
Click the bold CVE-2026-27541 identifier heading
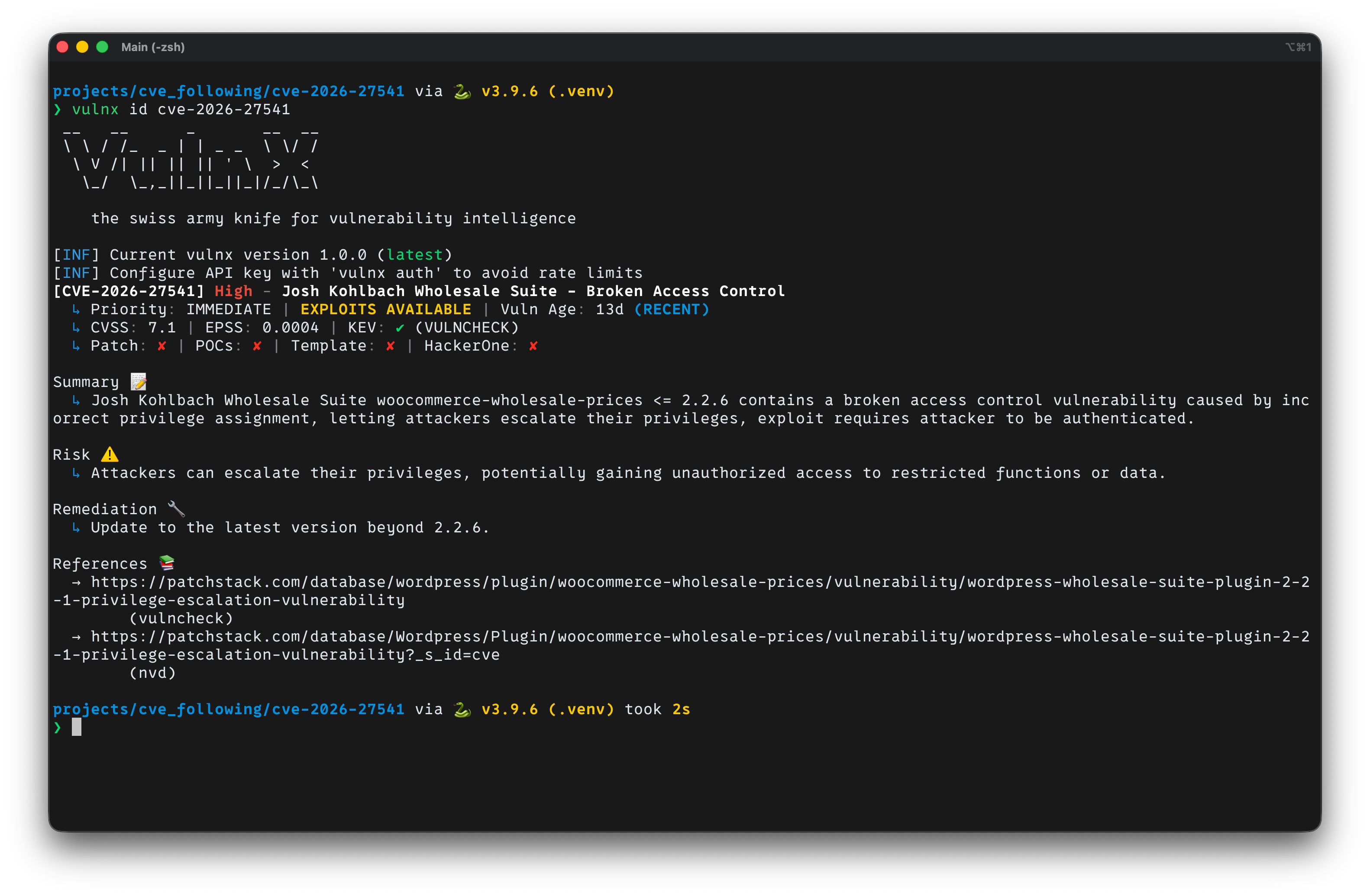(x=129, y=291)
